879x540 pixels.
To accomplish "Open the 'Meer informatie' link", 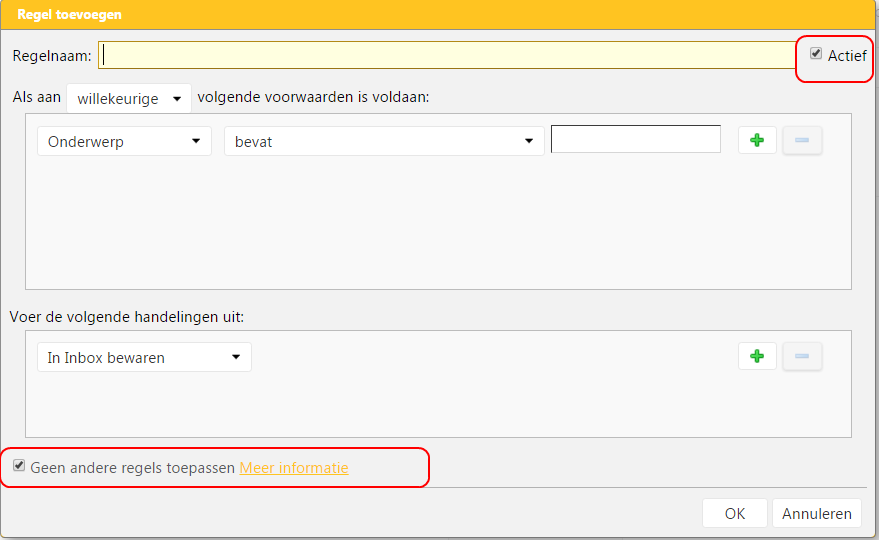I will [x=294, y=467].
